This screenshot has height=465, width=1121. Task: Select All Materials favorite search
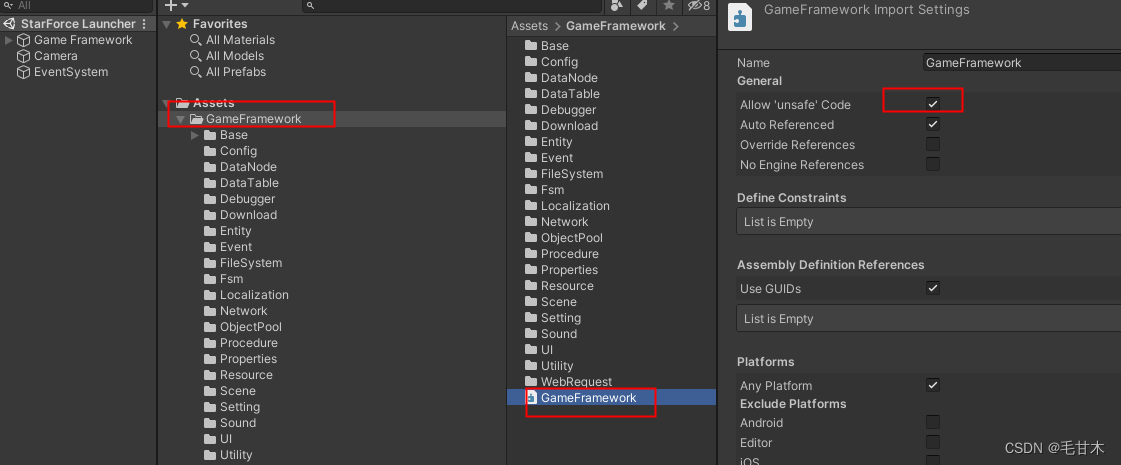(x=240, y=40)
